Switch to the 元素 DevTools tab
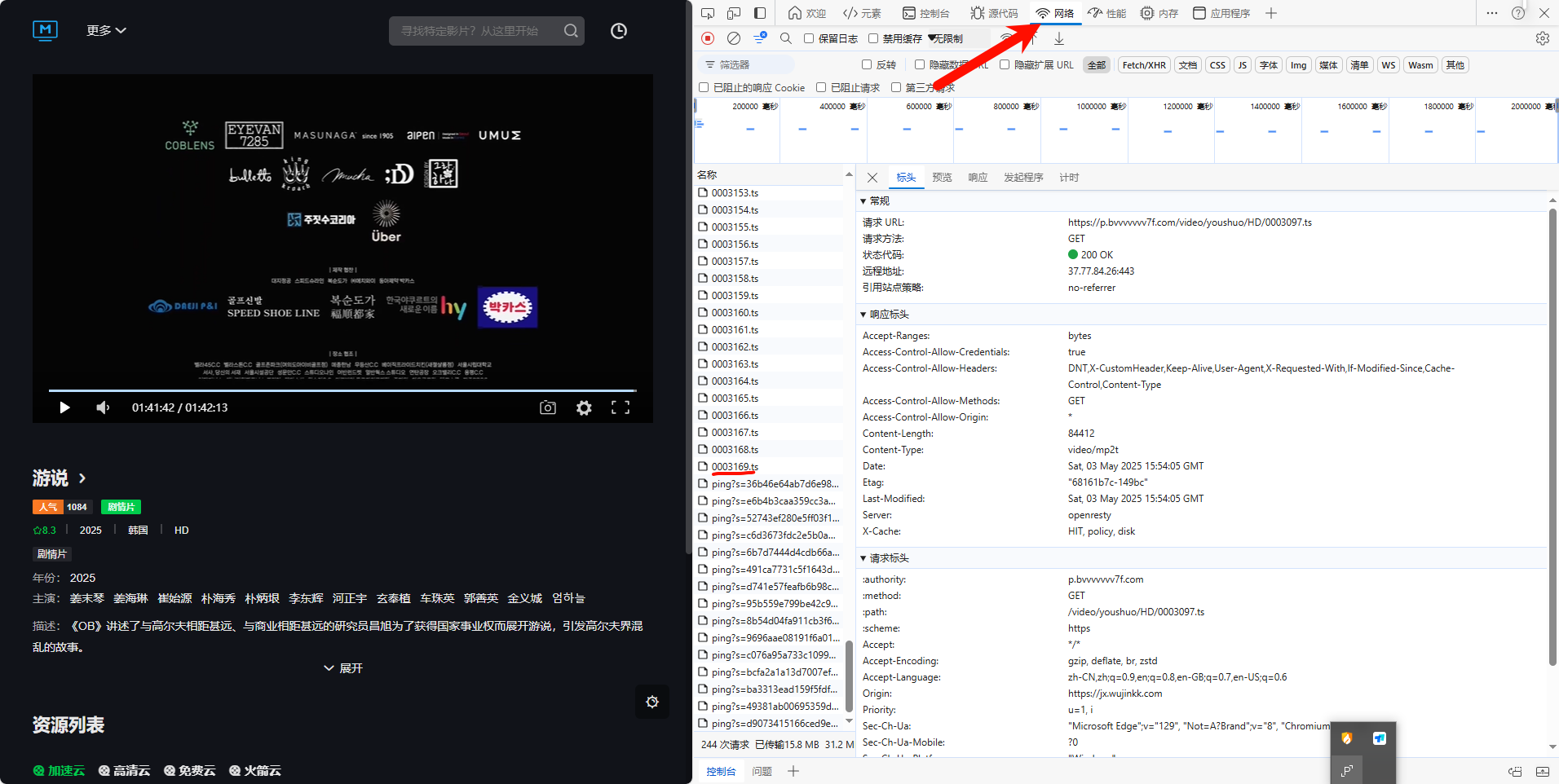 point(862,13)
